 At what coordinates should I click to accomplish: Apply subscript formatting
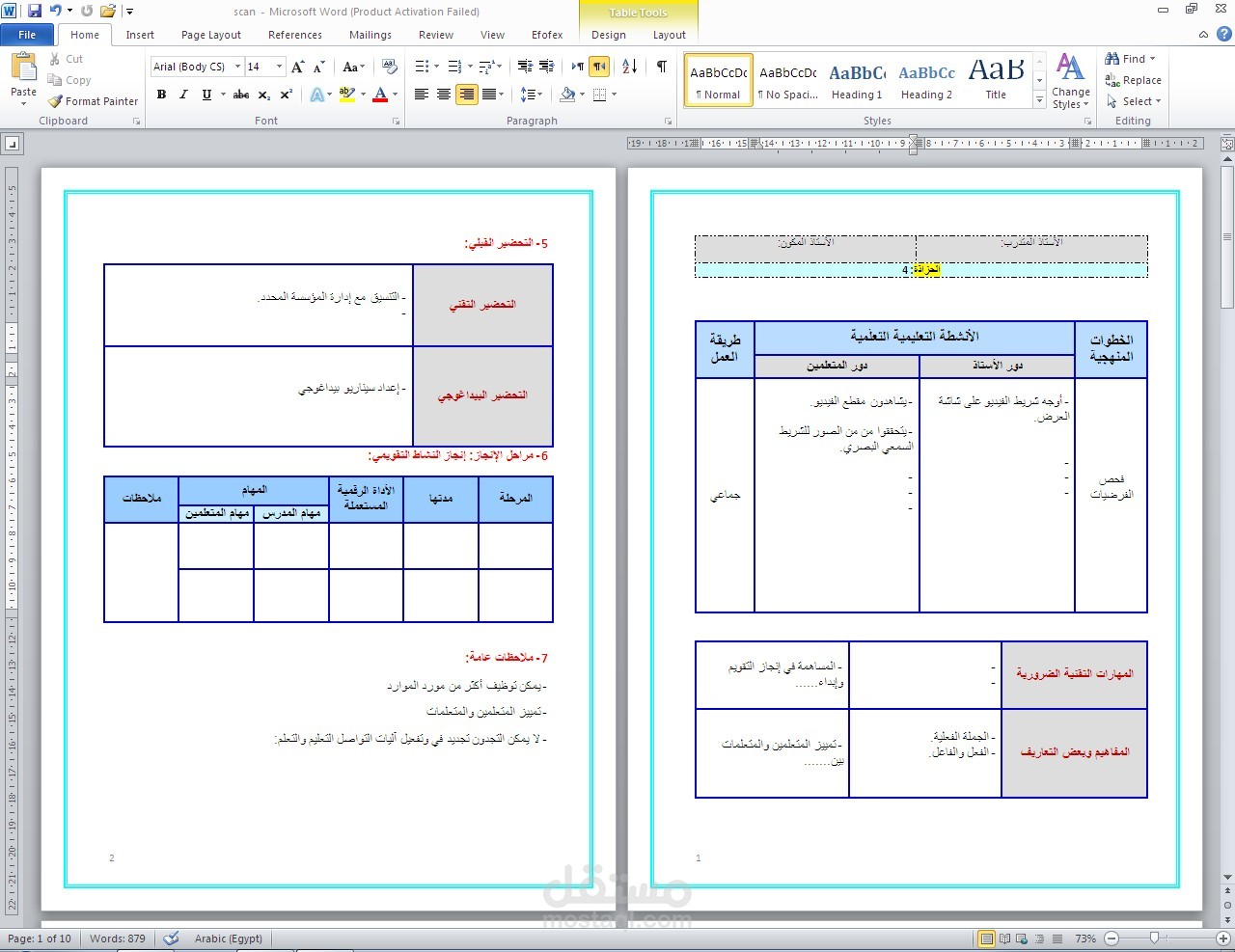point(262,95)
